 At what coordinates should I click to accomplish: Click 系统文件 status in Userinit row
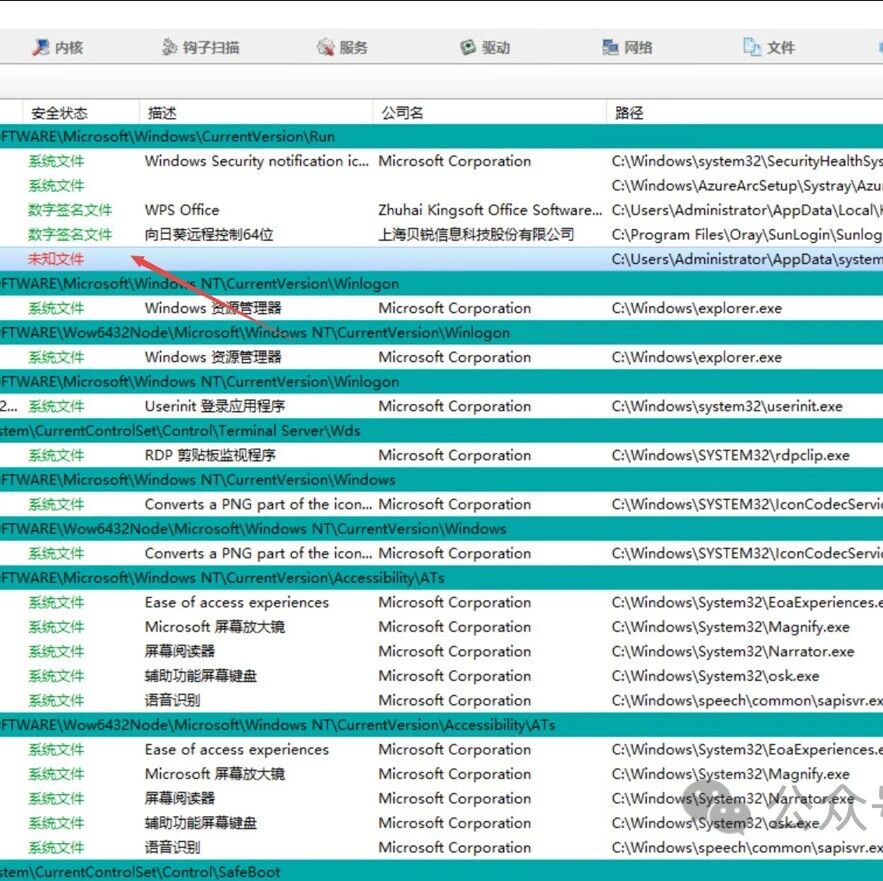point(56,406)
